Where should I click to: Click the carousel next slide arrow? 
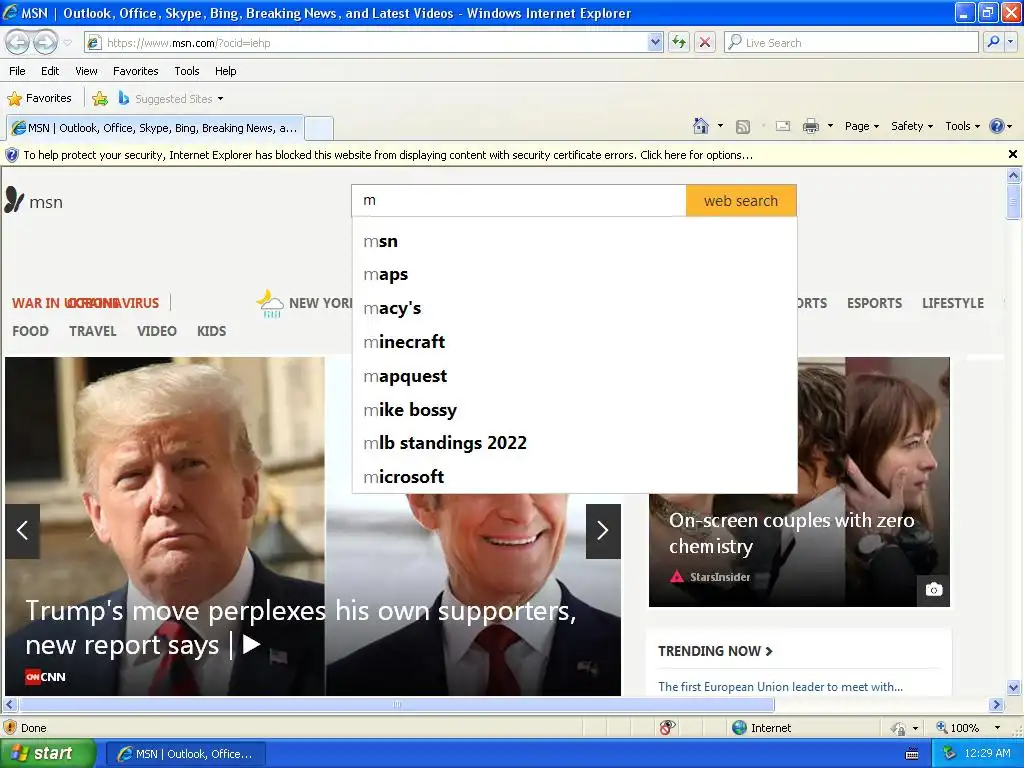tap(603, 531)
